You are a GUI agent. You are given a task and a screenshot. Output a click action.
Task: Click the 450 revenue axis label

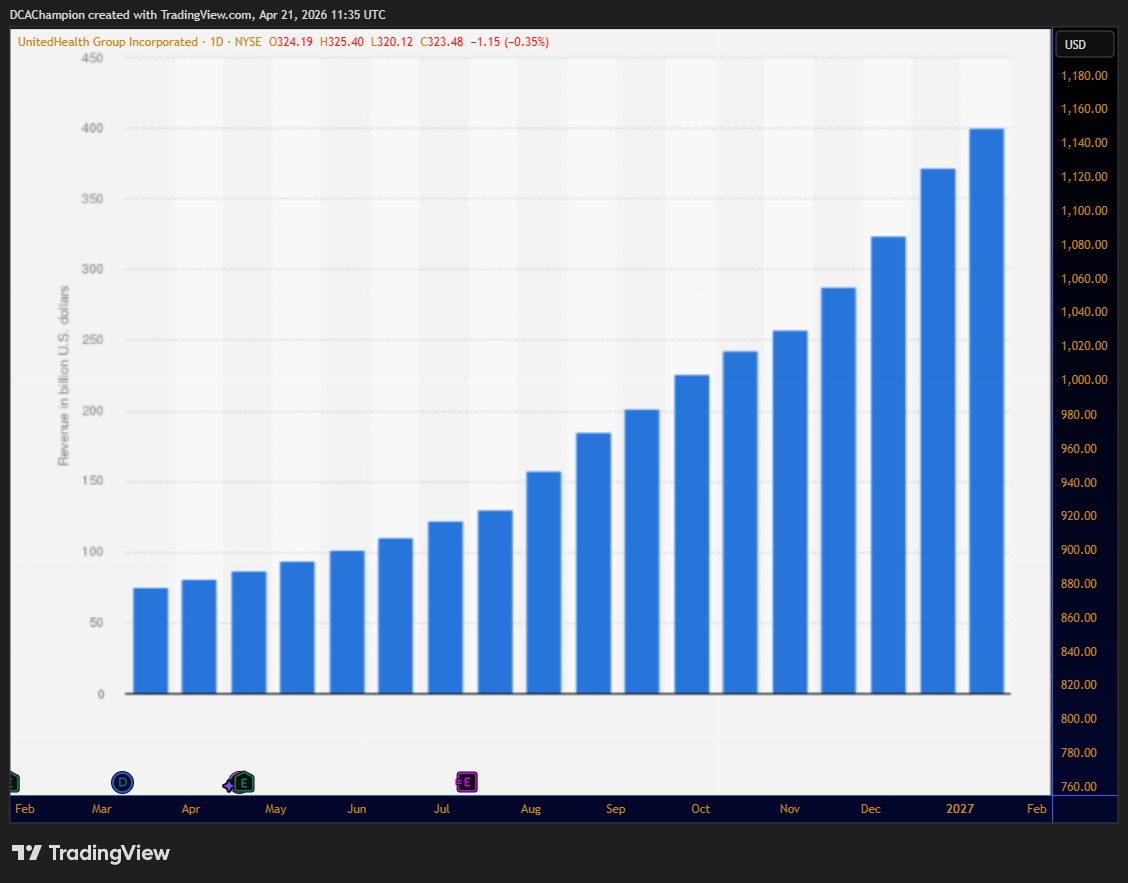click(x=93, y=58)
